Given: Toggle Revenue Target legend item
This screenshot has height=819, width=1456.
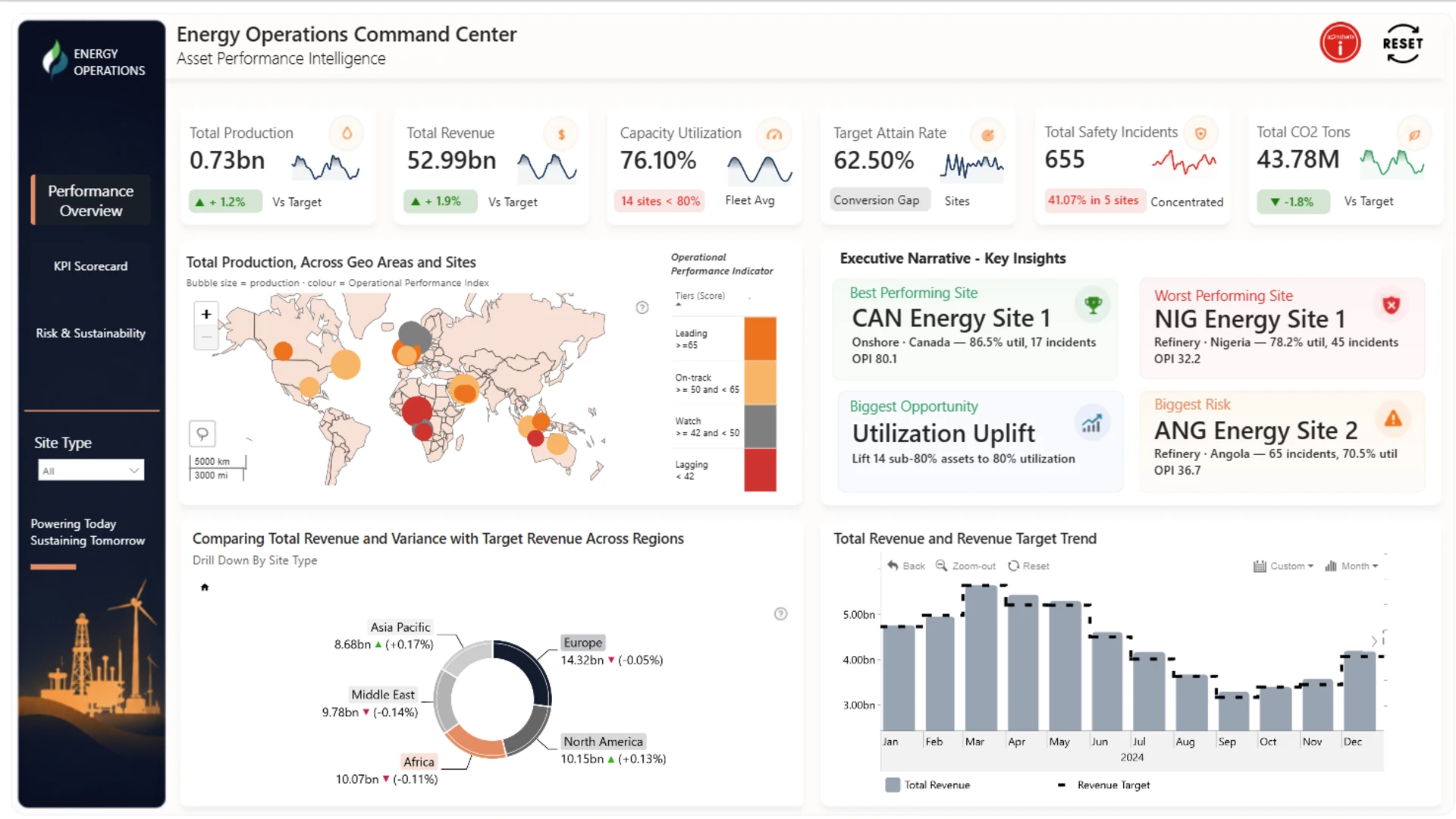Looking at the screenshot, I should [1103, 785].
